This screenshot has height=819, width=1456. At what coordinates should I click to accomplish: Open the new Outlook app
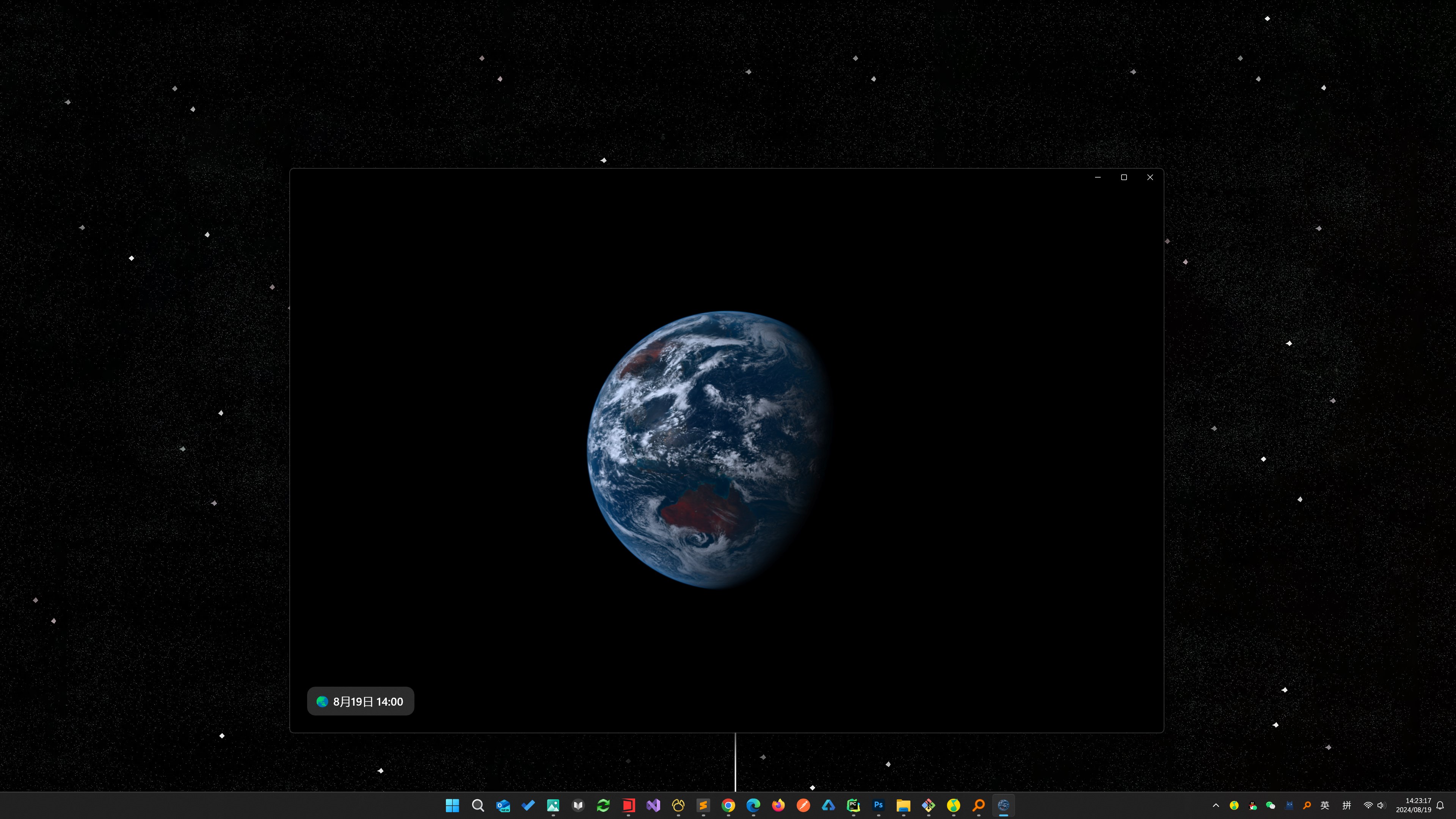(x=503, y=805)
